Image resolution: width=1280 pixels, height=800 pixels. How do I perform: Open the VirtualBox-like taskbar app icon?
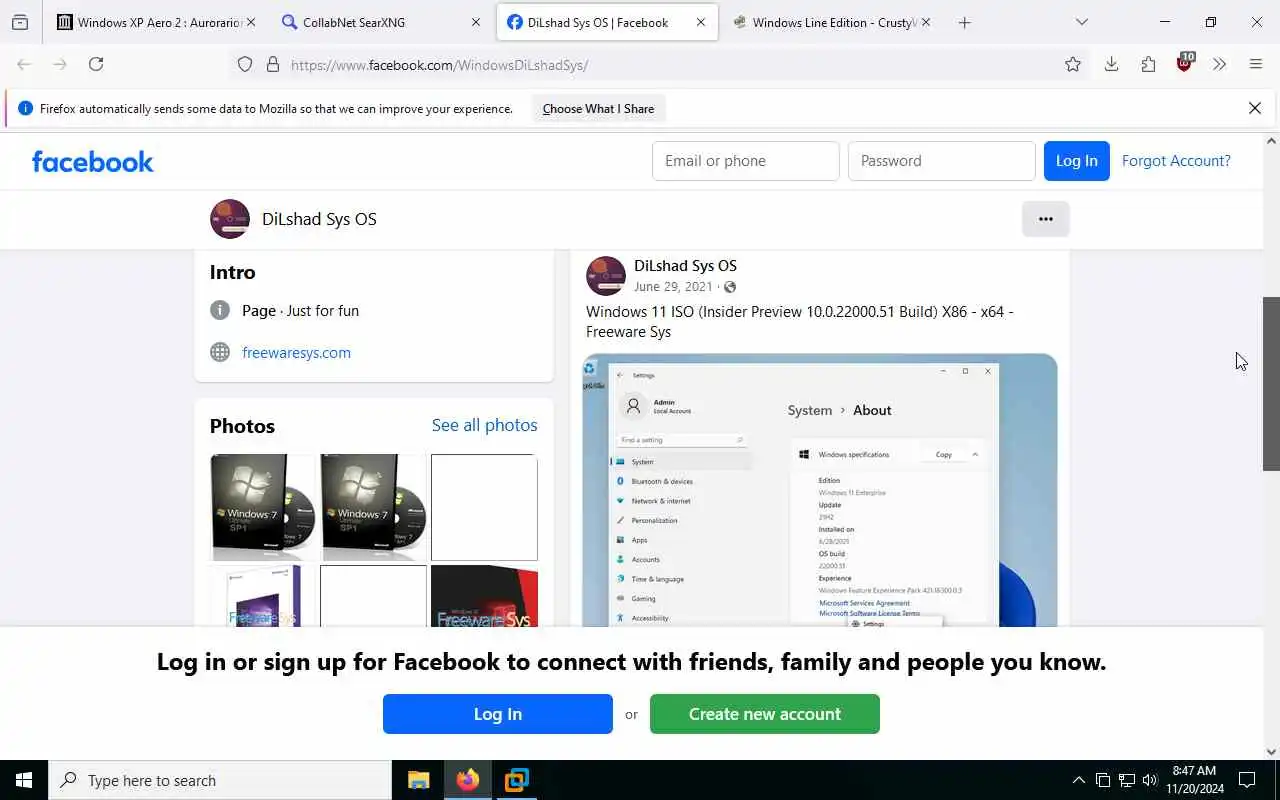click(x=516, y=780)
